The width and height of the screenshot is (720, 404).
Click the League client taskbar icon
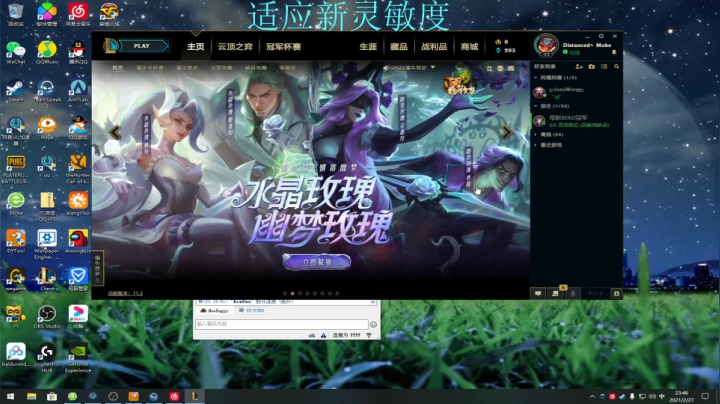[195, 396]
